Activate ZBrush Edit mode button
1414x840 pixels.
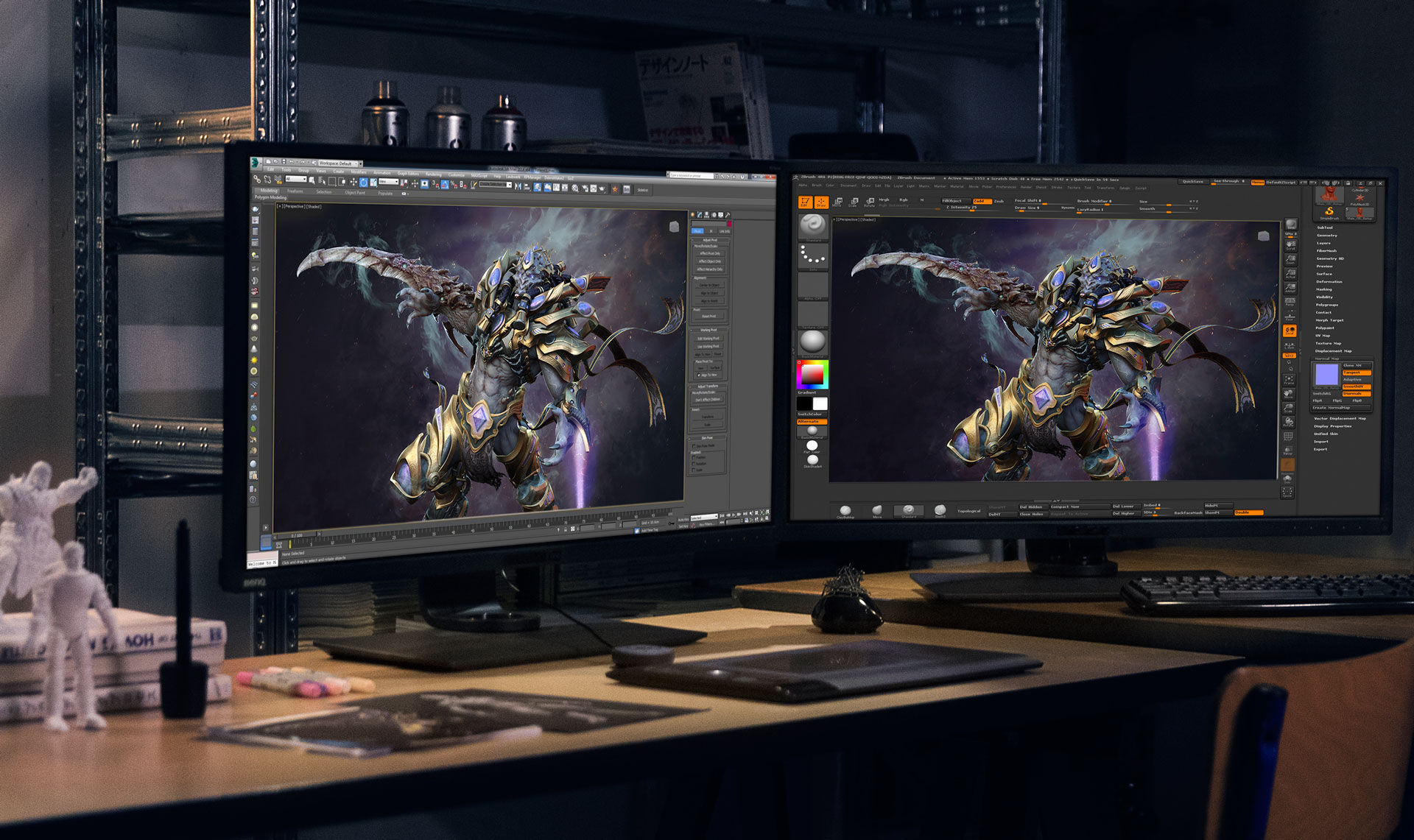coord(805,202)
